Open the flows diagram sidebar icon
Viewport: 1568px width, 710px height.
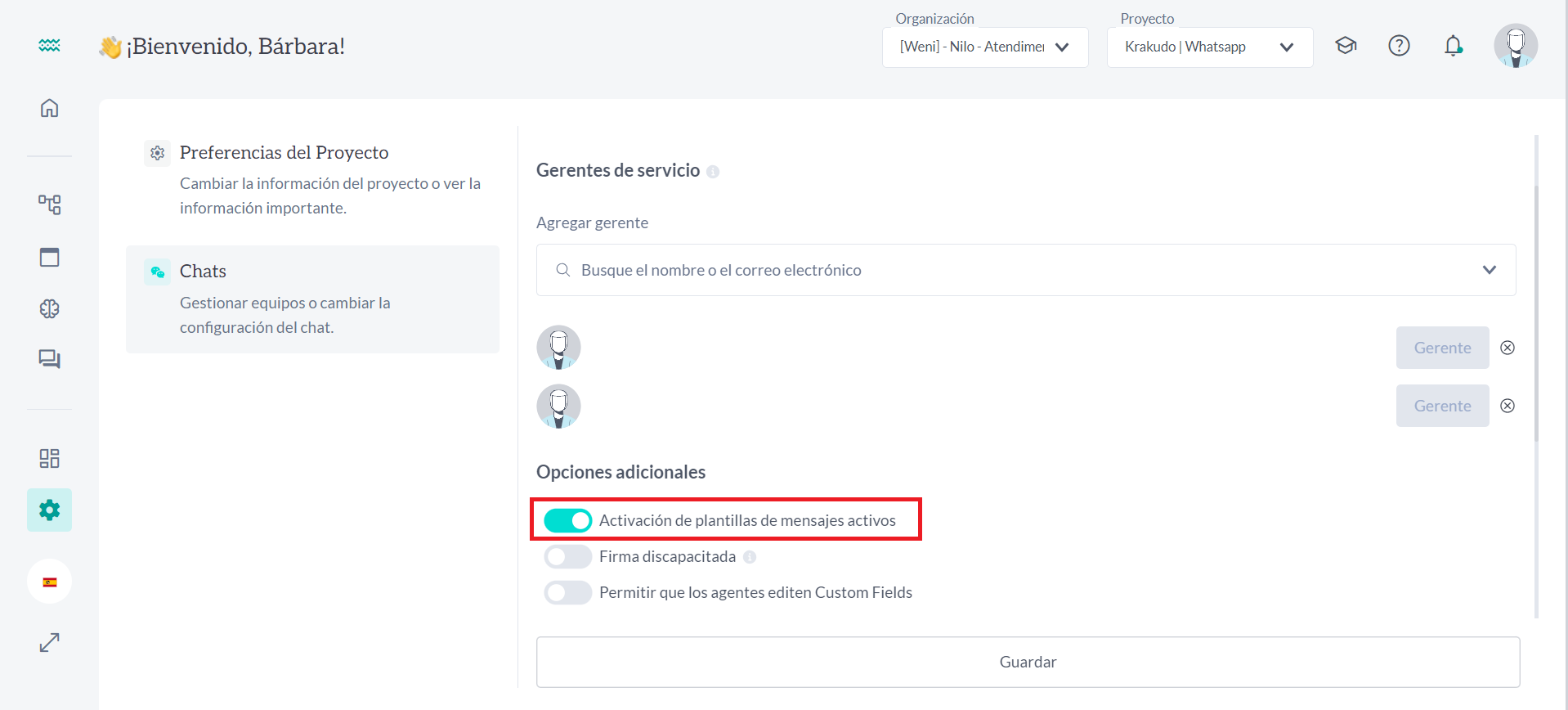tap(49, 204)
